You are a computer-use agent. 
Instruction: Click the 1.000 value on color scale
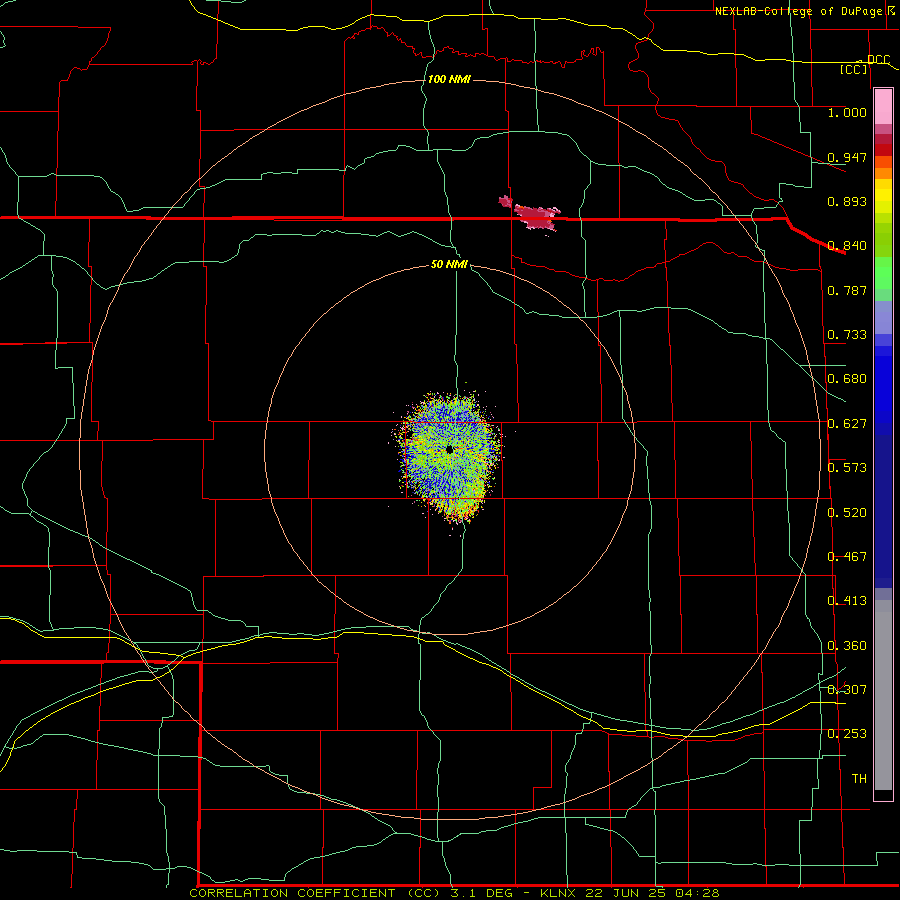[x=847, y=112]
